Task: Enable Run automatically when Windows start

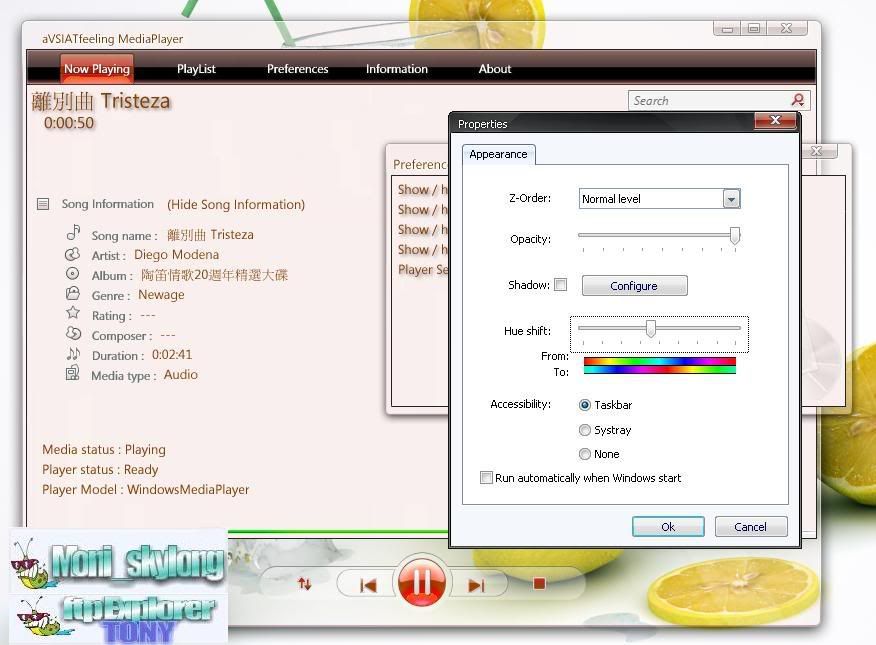Action: coord(487,477)
